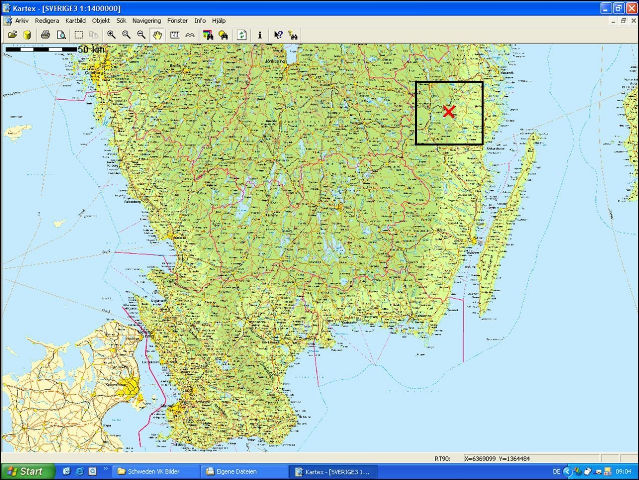Select the hand pan tool
The image size is (639, 480).
click(157, 34)
